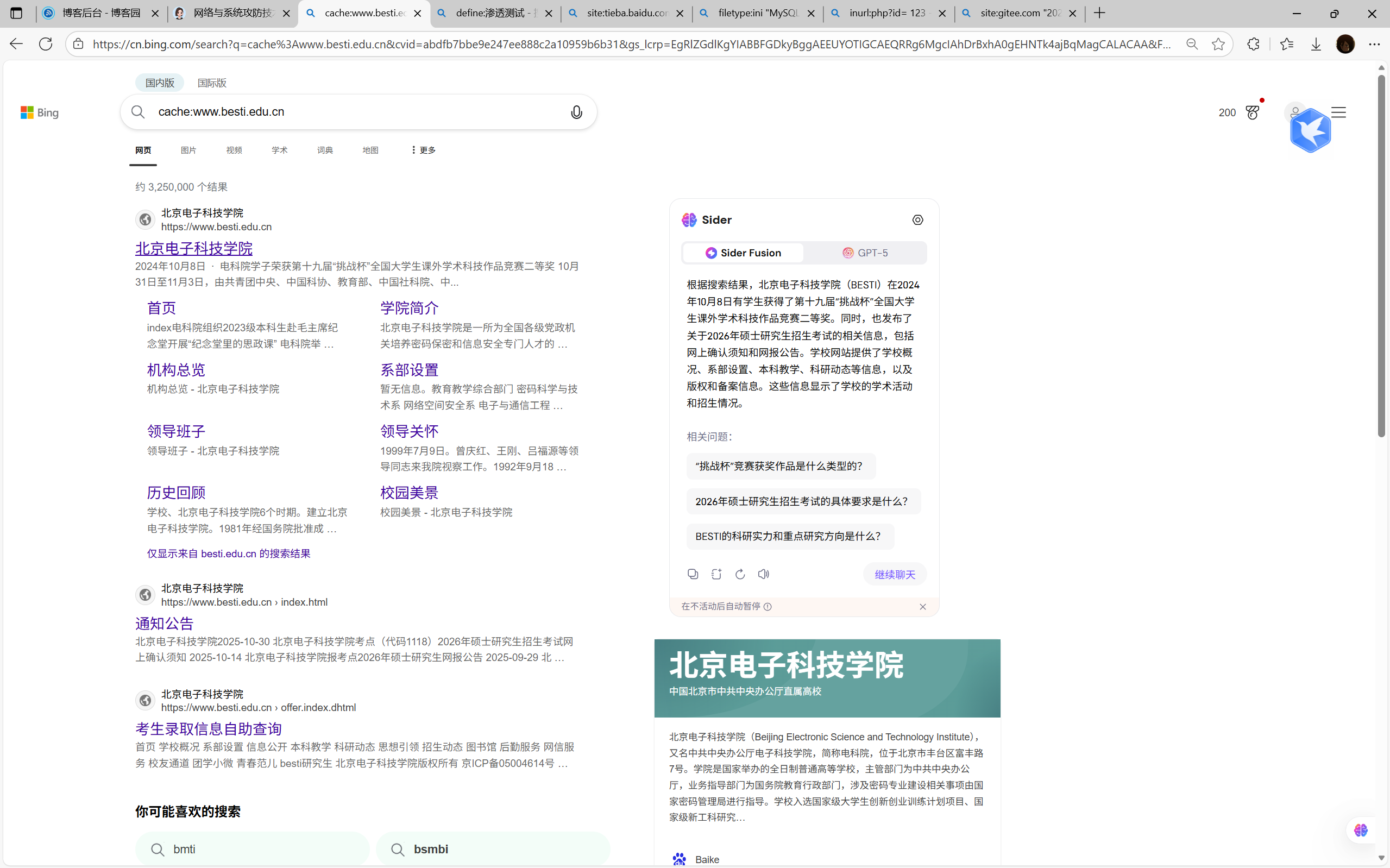Click the Bing logo

(39, 112)
